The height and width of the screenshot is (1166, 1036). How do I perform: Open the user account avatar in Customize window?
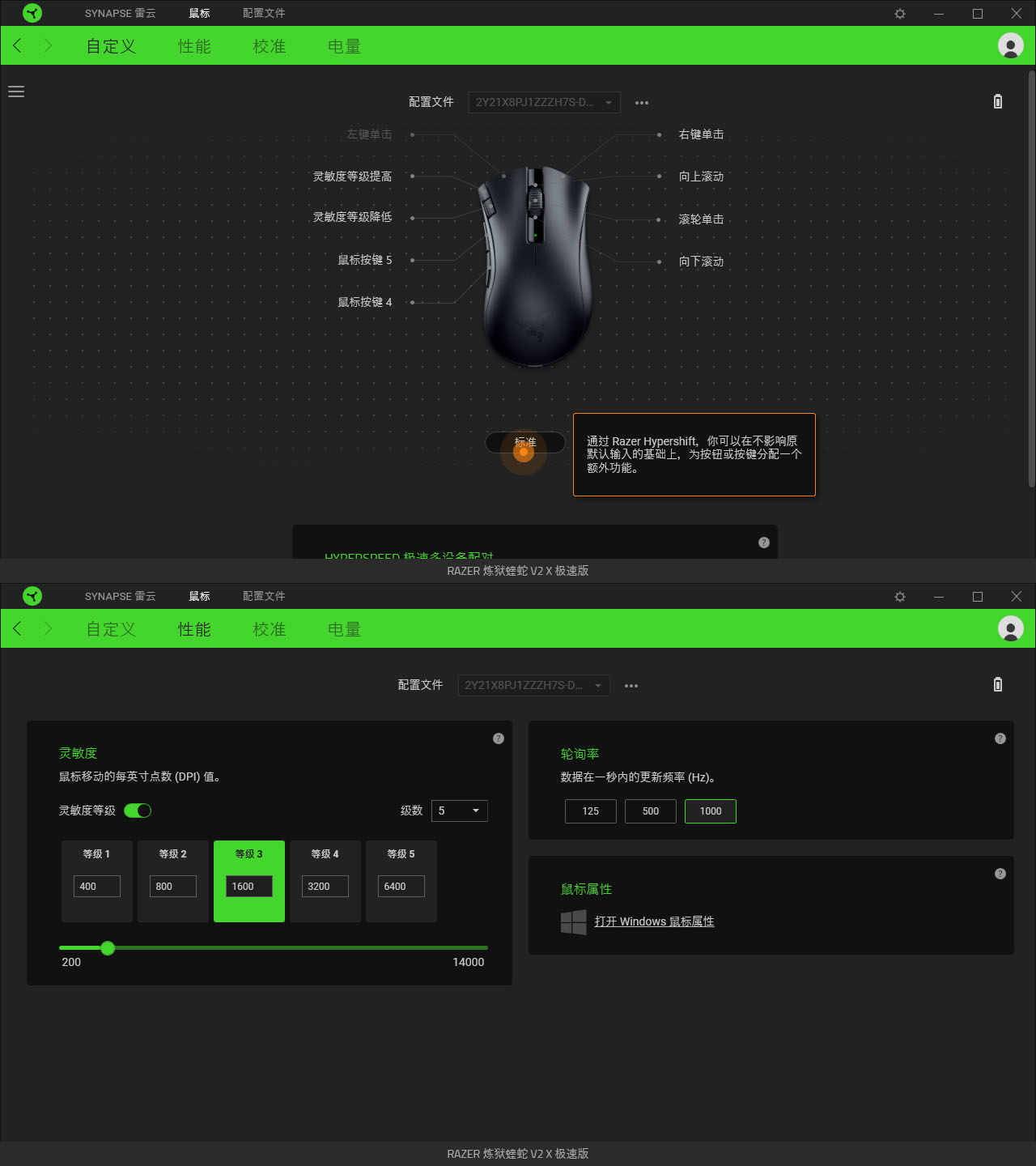click(1011, 45)
